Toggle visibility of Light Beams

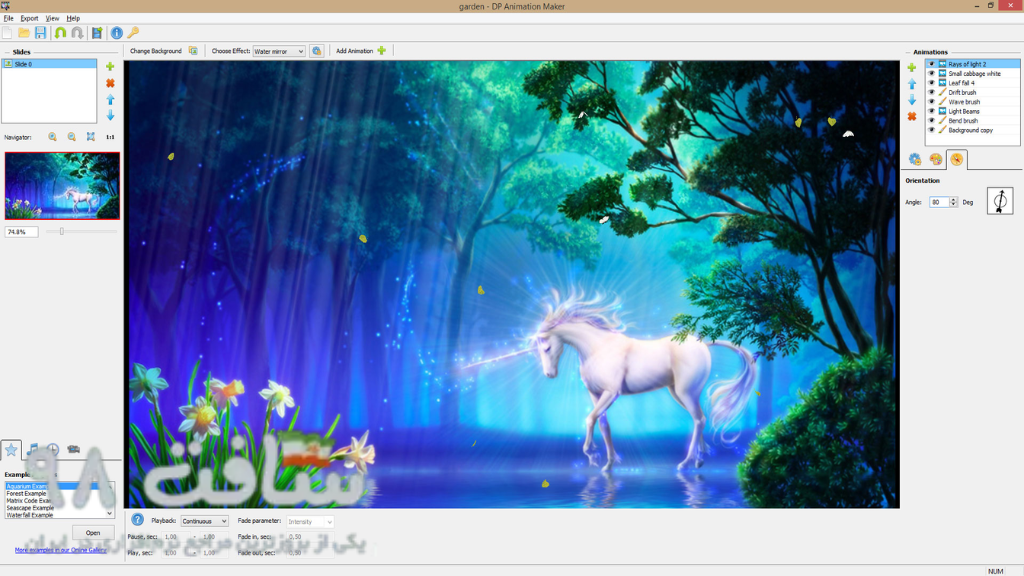(x=932, y=111)
